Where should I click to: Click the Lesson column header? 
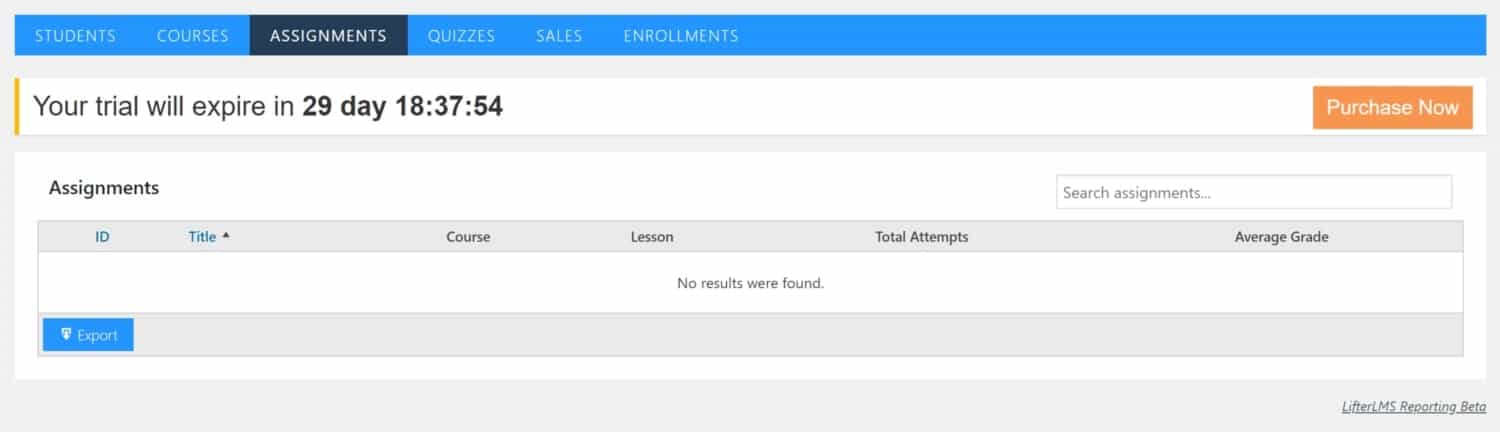pos(652,237)
